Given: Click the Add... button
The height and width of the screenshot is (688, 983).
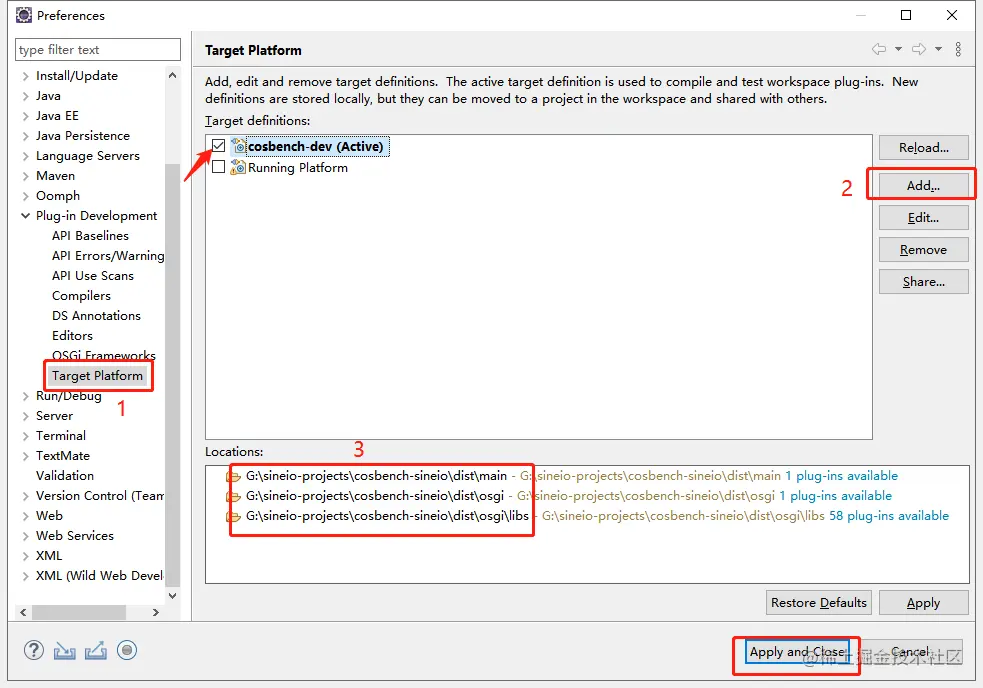Looking at the screenshot, I should [x=923, y=186].
